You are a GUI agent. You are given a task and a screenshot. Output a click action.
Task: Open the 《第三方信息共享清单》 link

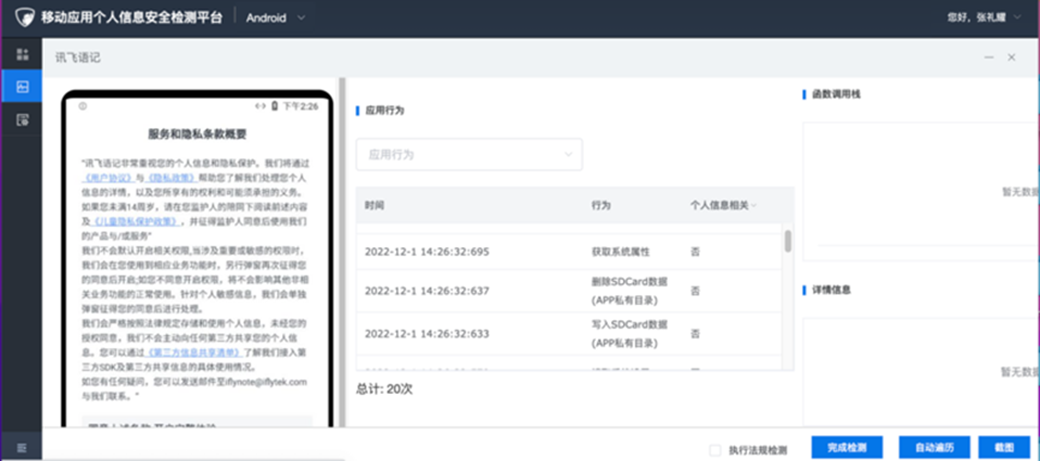(x=194, y=353)
